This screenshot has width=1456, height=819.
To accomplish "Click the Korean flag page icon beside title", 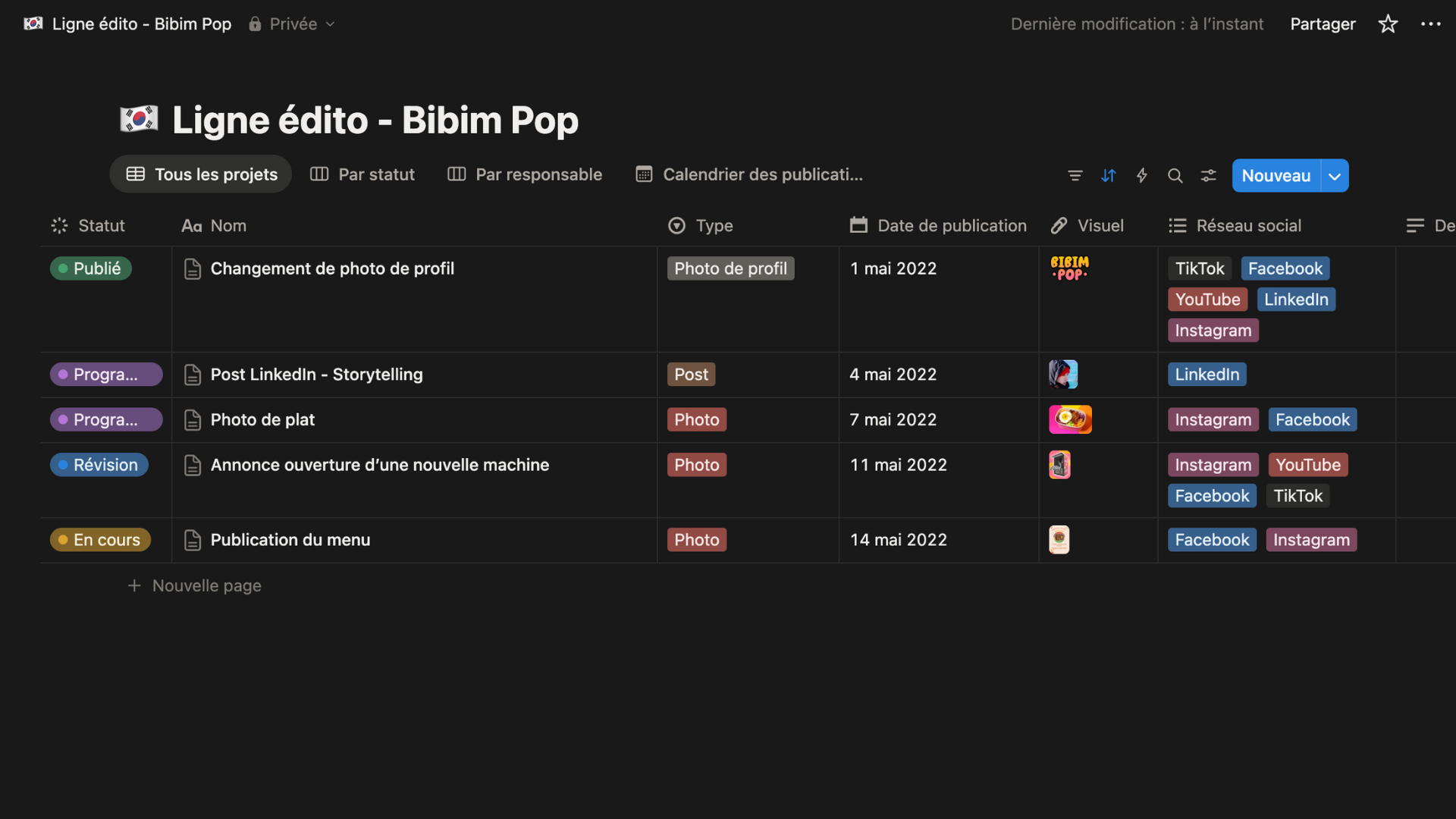I will click(x=139, y=120).
